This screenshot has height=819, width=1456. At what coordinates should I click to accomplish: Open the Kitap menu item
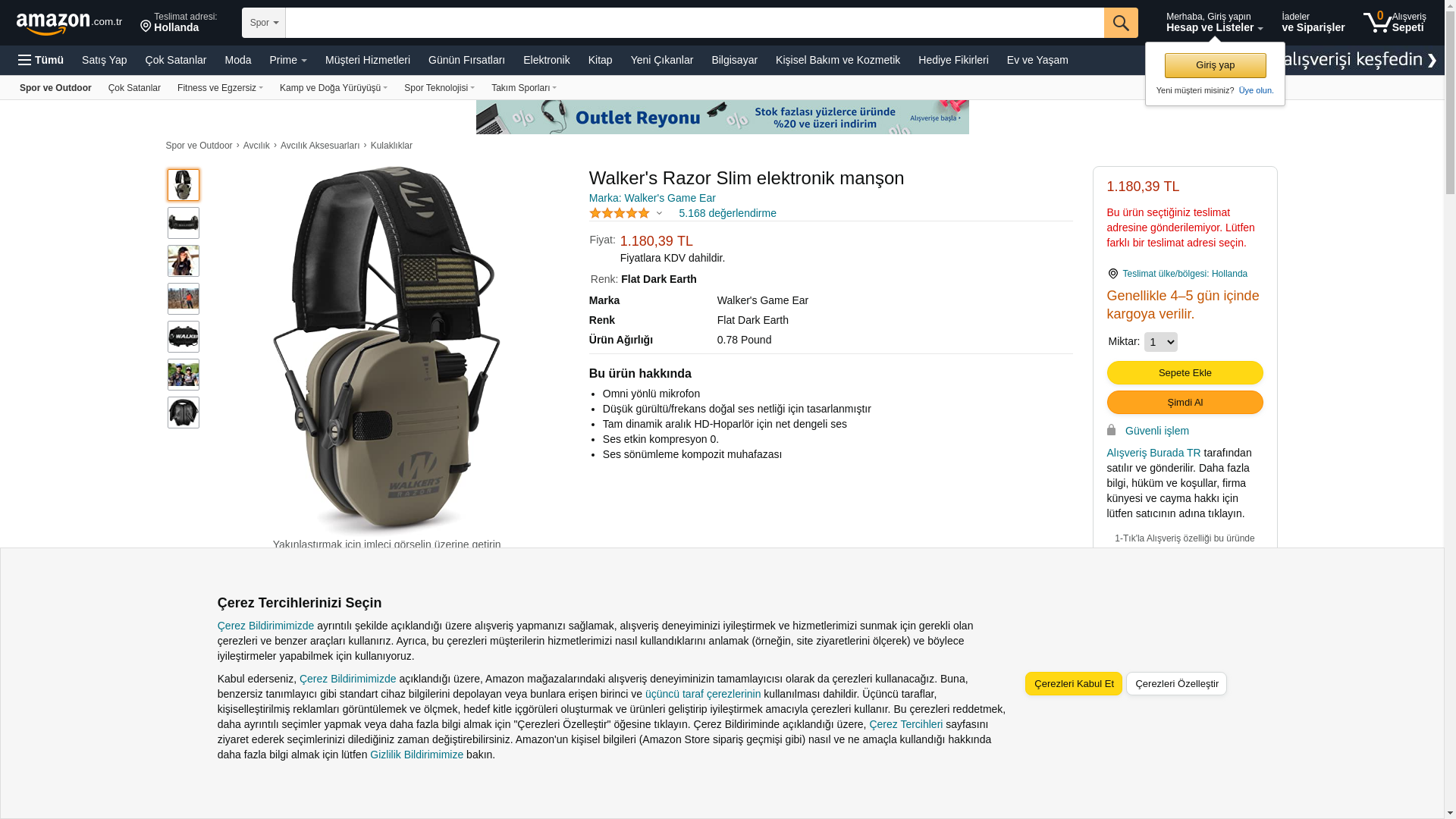600,60
